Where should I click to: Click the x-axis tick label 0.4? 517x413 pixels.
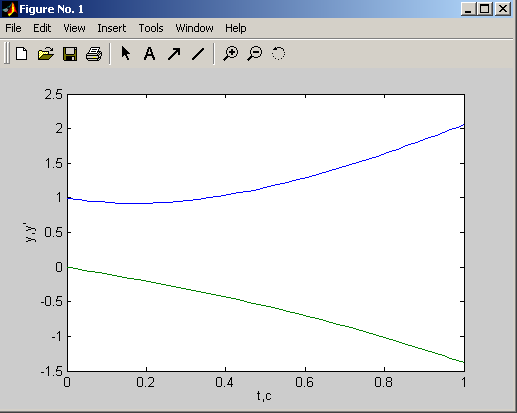point(224,382)
